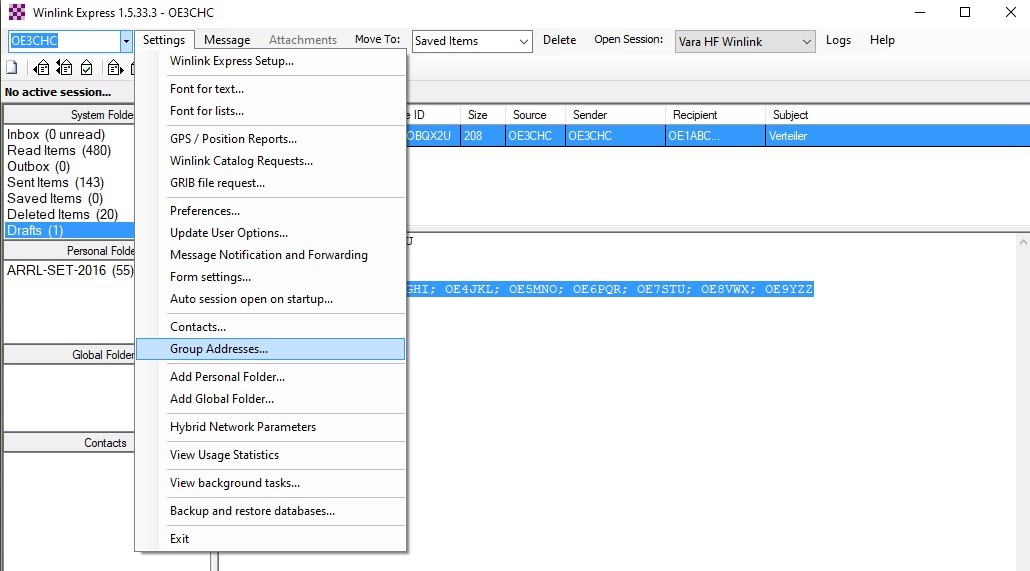The width and height of the screenshot is (1030, 571).
Task: Open Preferences... from Settings menu
Action: coord(271,211)
